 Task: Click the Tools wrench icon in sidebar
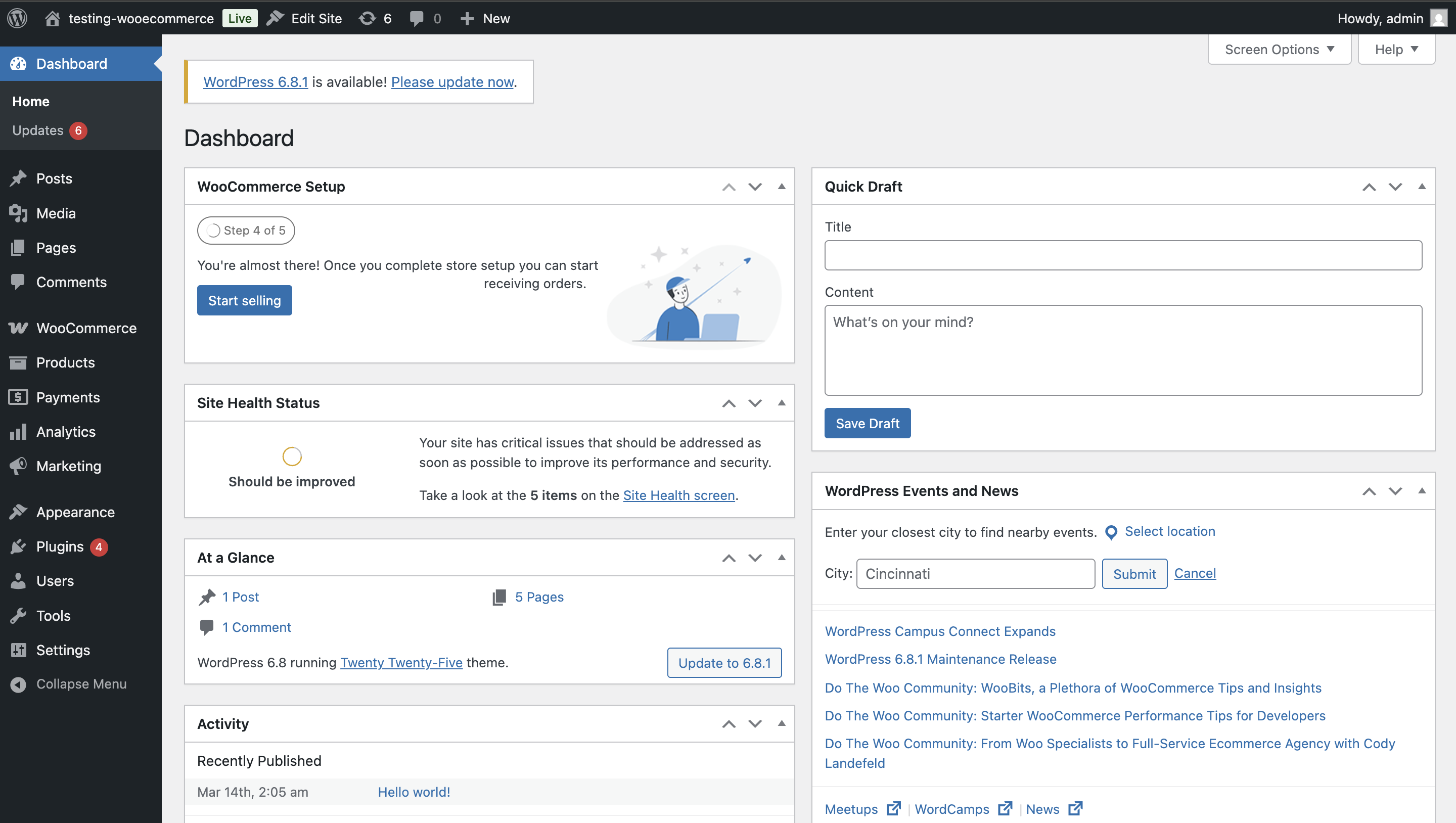click(18, 615)
